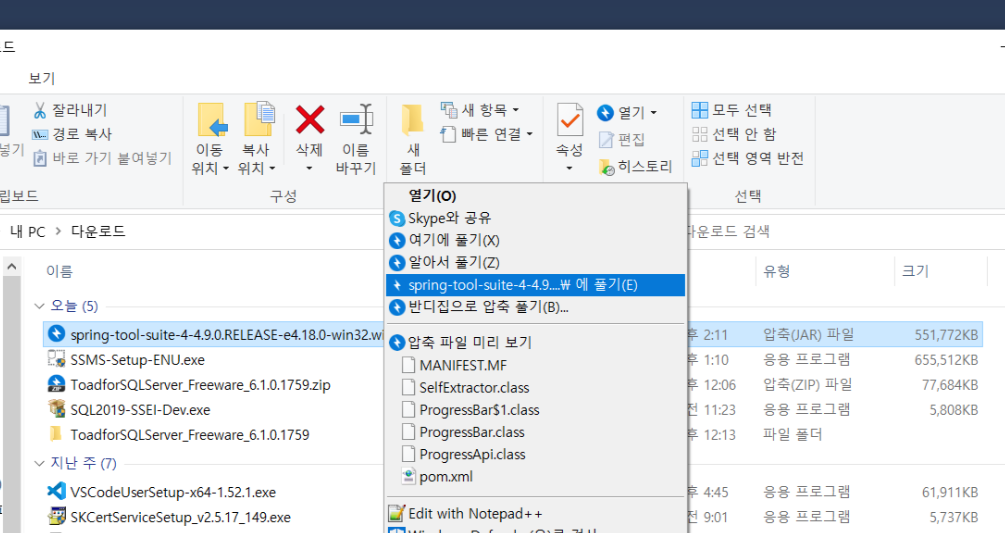This screenshot has width=1005, height=533.
Task: Click Invert selection (선택 영역 반전)
Action: tap(747, 158)
